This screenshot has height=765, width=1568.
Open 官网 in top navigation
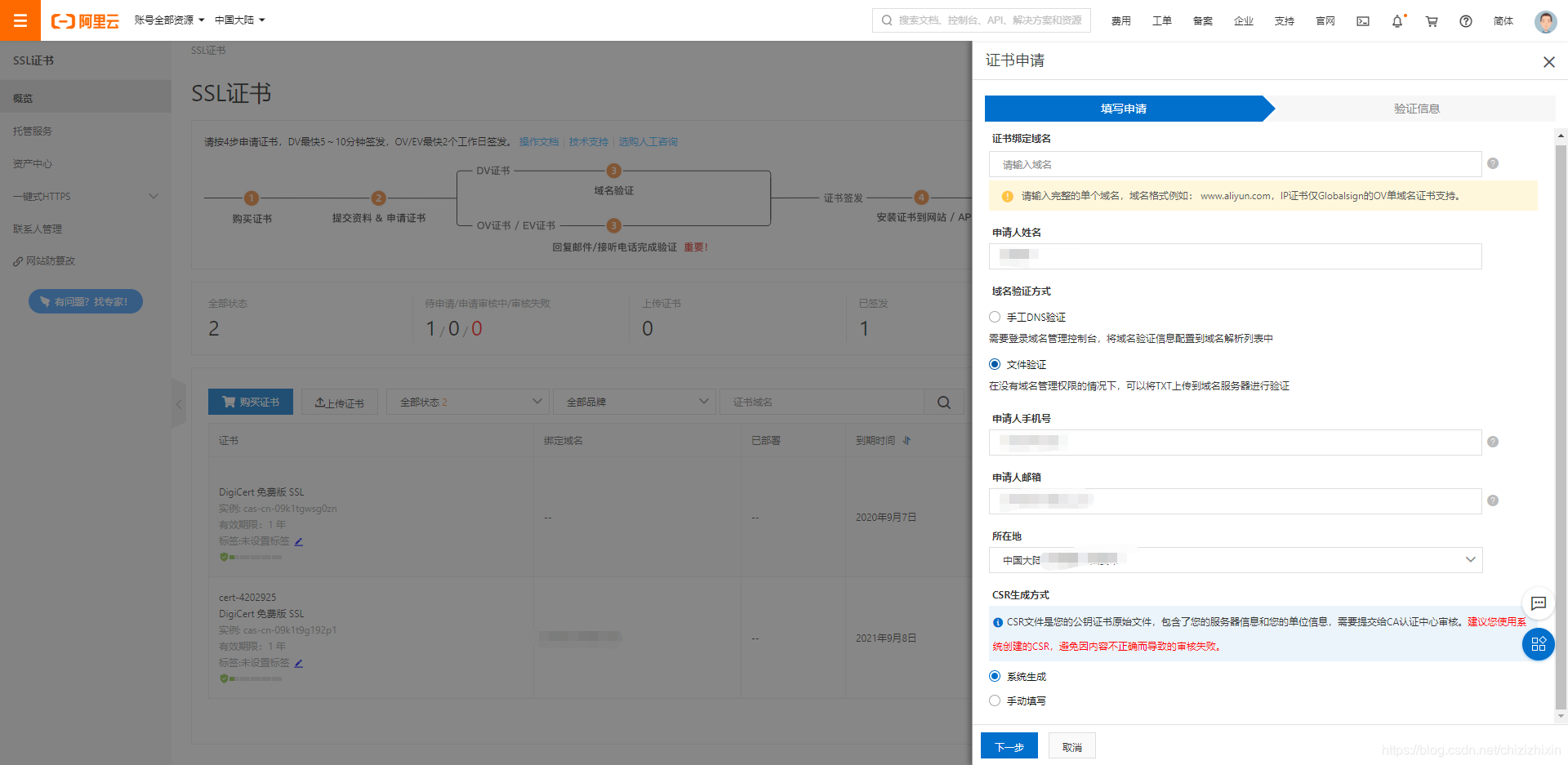pyautogui.click(x=1325, y=21)
